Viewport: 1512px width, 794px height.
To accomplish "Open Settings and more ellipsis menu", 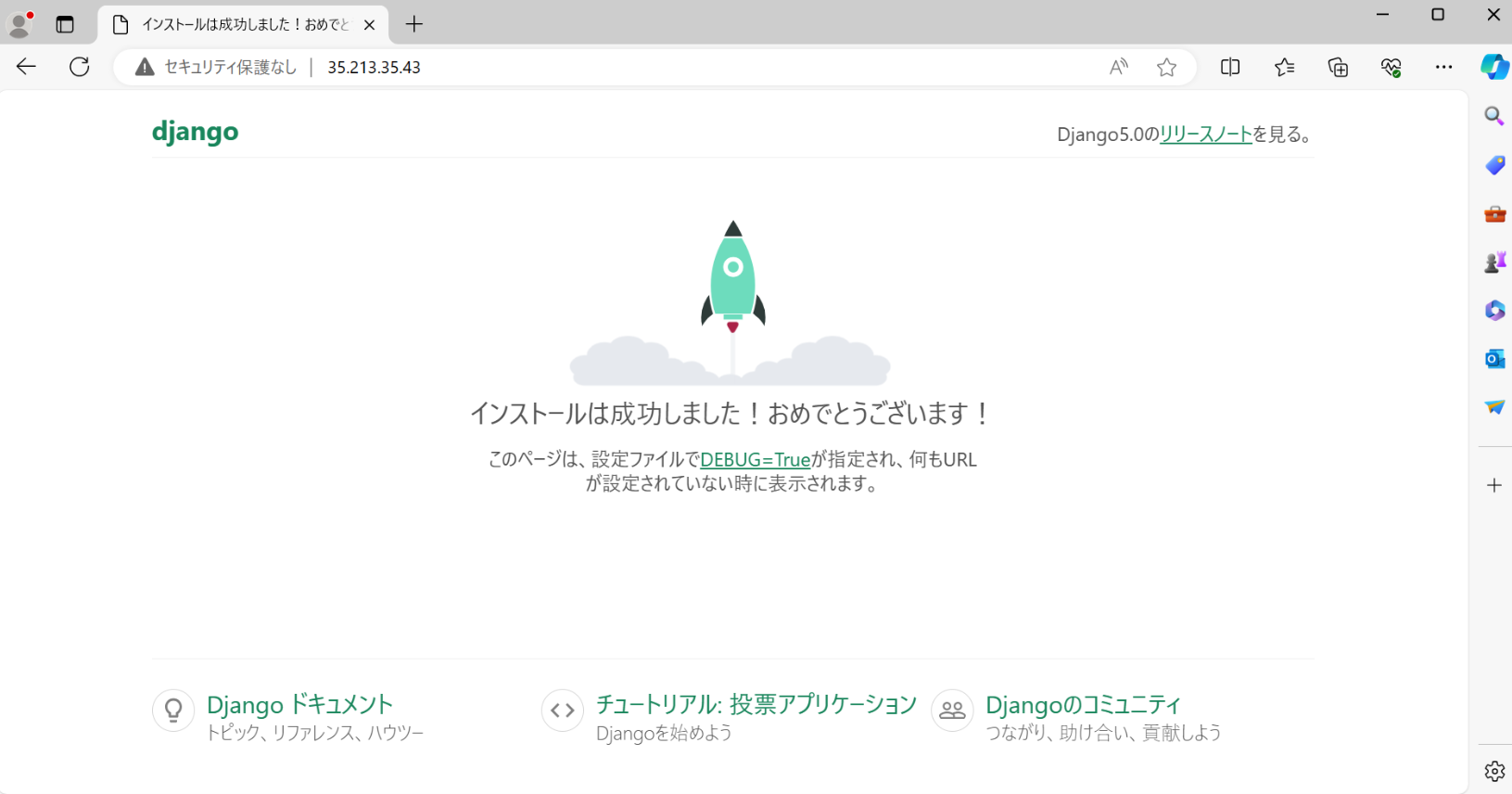I will click(1443, 67).
